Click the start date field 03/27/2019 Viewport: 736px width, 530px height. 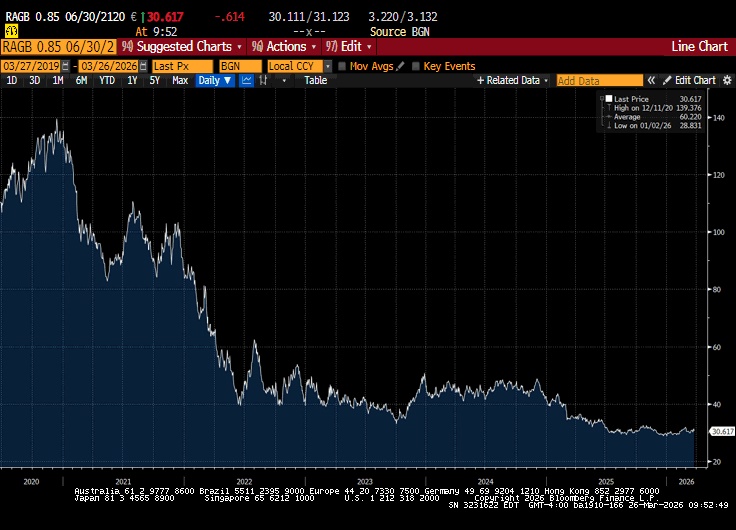tap(31, 66)
